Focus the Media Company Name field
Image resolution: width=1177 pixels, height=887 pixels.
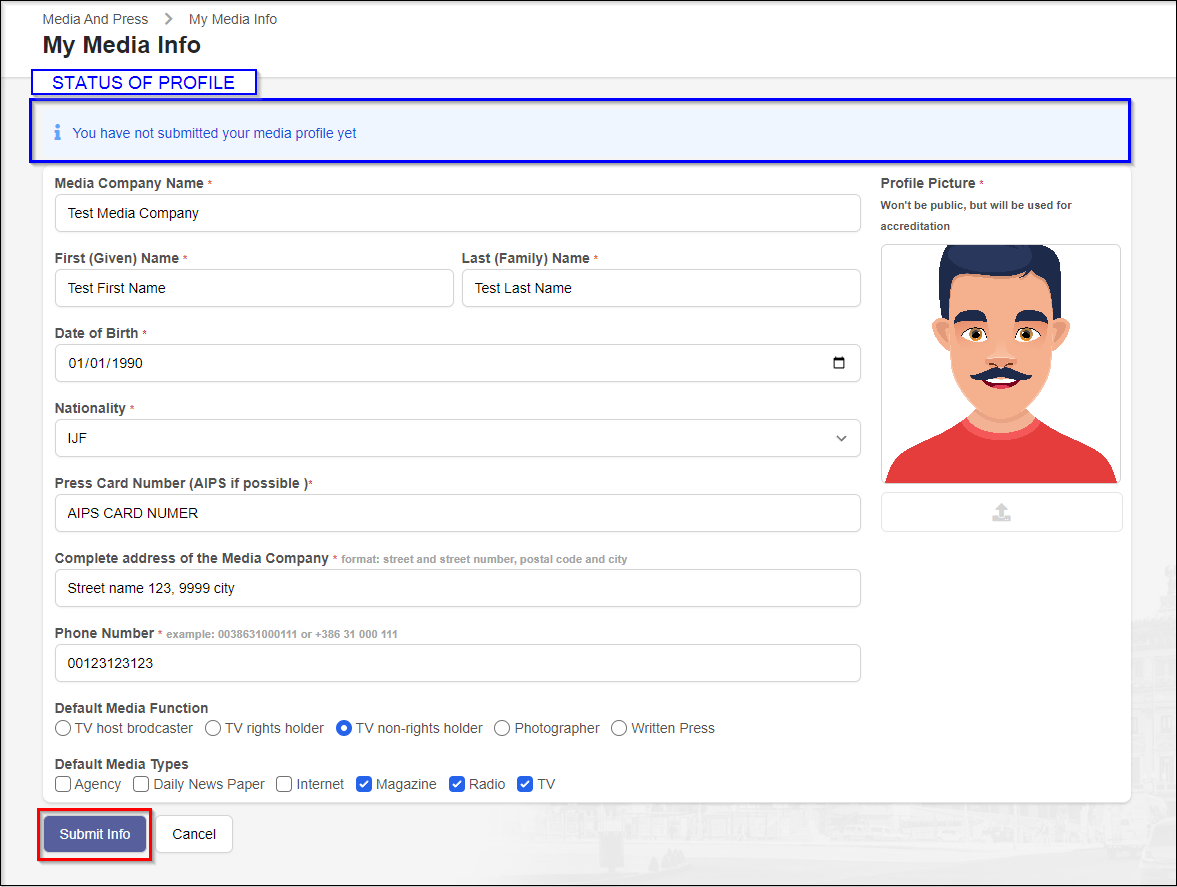click(x=457, y=213)
